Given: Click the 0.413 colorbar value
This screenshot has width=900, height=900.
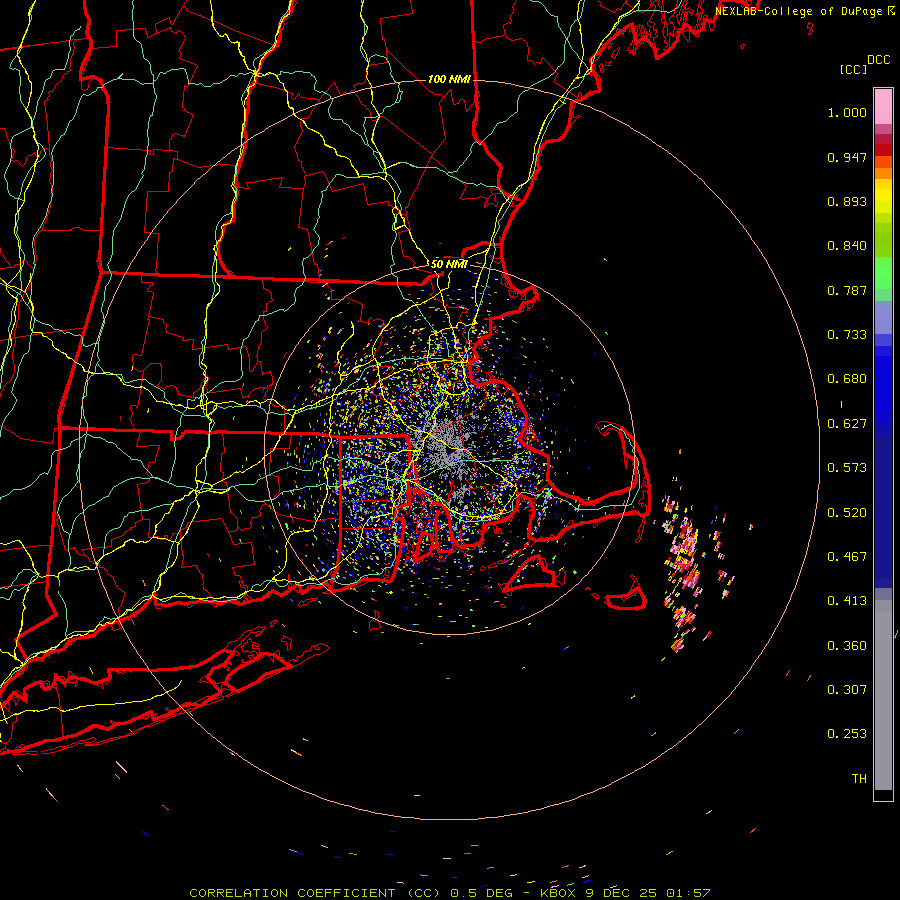Looking at the screenshot, I should tap(847, 601).
